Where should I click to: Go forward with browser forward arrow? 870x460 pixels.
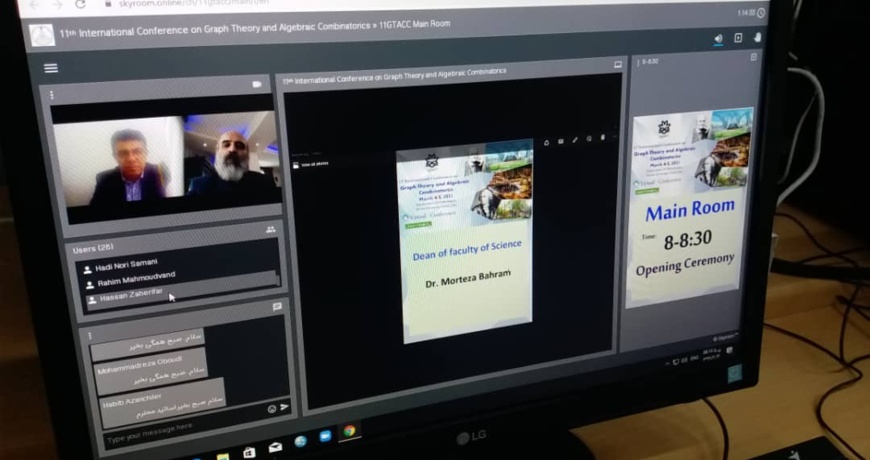coord(57,4)
